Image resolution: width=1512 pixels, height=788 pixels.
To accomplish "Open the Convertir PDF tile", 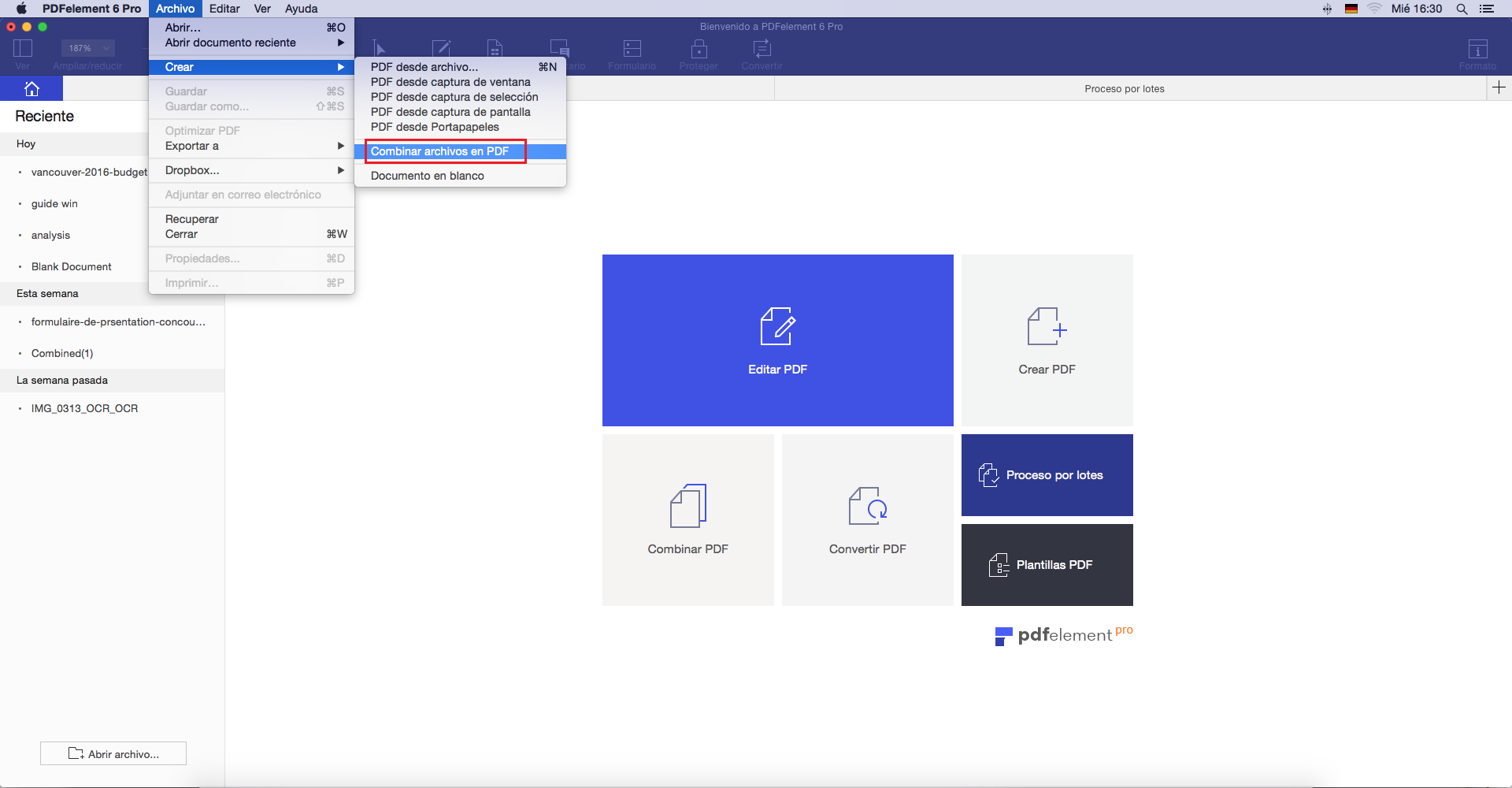I will pyautogui.click(x=867, y=520).
